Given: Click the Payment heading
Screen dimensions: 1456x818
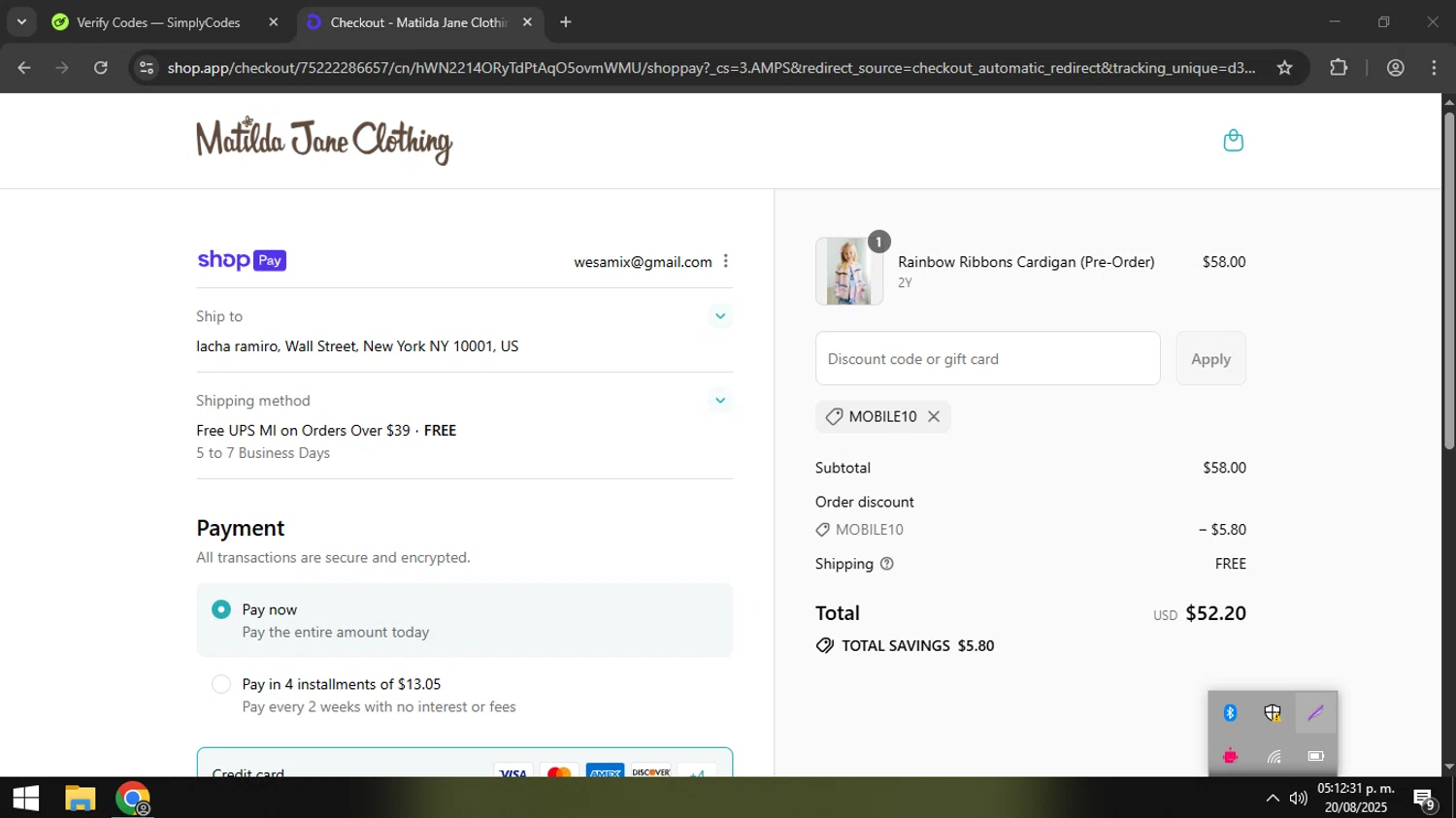Looking at the screenshot, I should pos(240,528).
